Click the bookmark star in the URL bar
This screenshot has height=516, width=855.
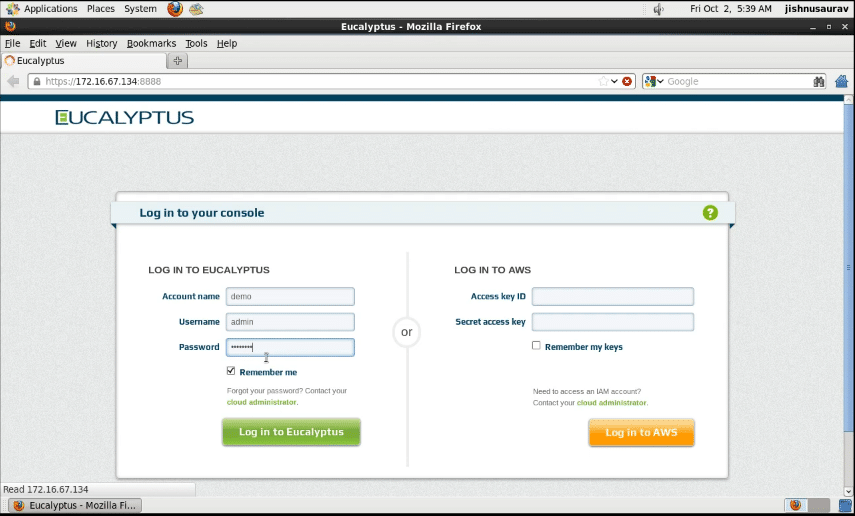coord(603,81)
